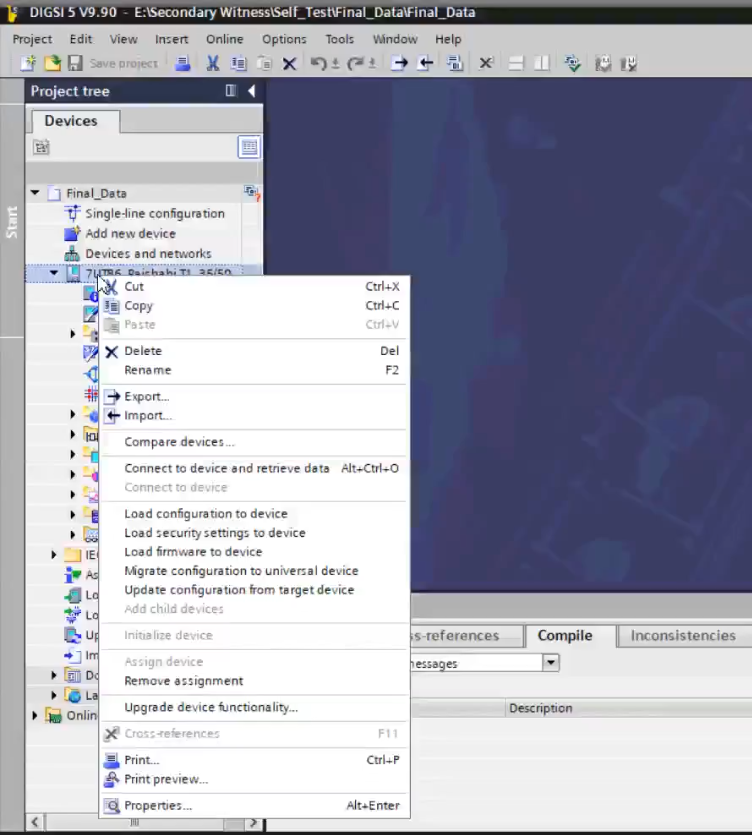752x835 pixels.
Task: Click the toolbar icon left of the split icons
Action: (486, 63)
